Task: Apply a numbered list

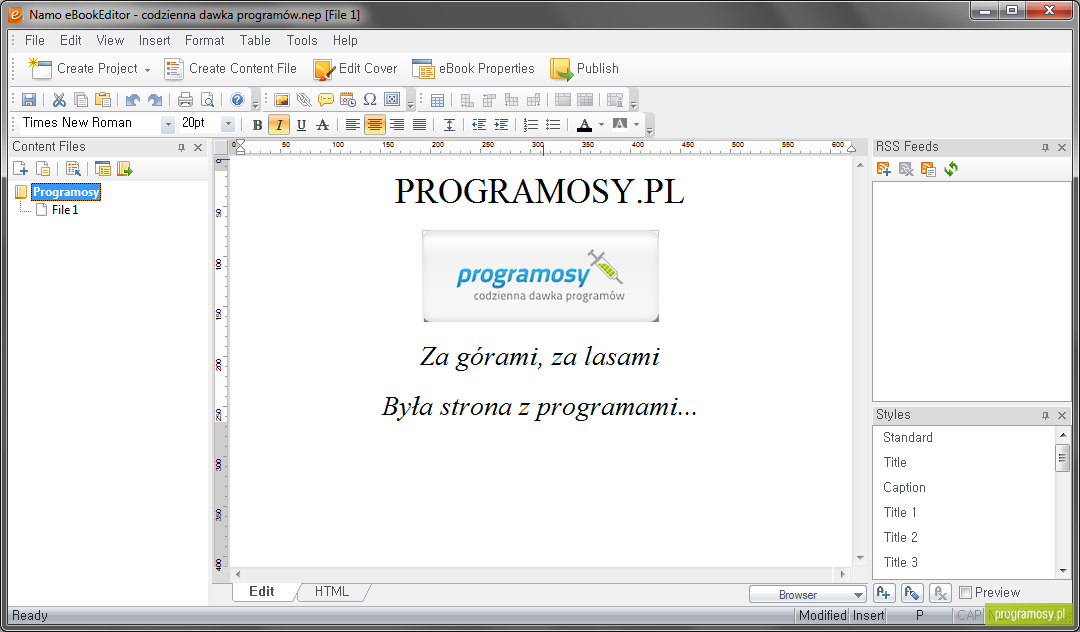Action: pos(531,125)
